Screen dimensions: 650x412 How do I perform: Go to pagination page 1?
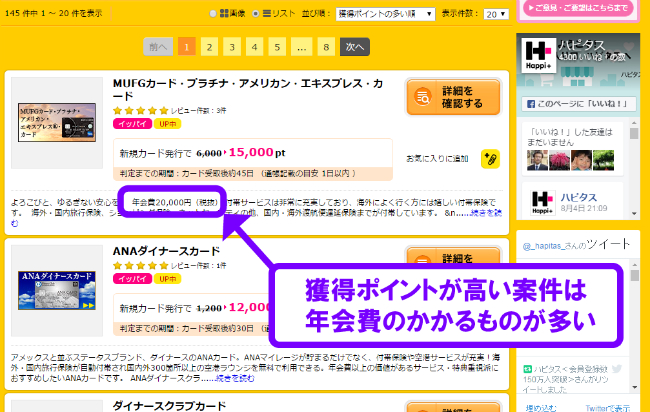click(187, 47)
